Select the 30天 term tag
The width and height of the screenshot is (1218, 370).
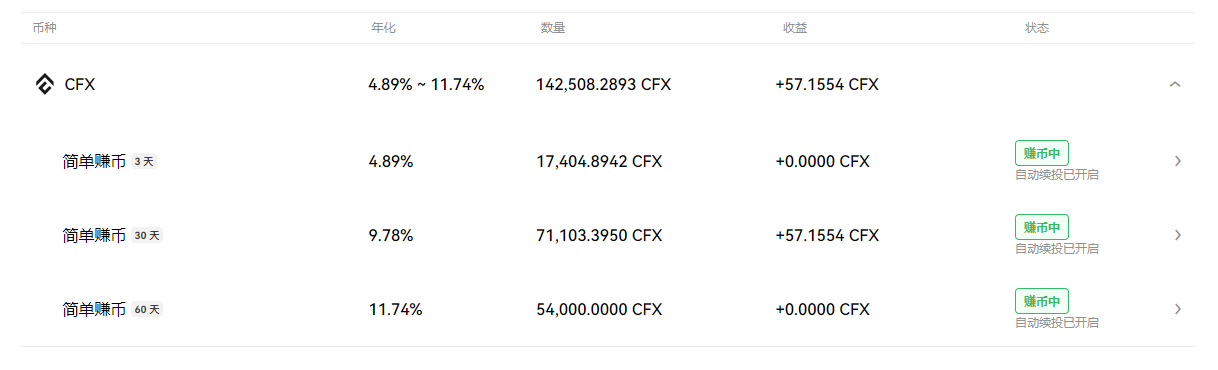(x=147, y=236)
